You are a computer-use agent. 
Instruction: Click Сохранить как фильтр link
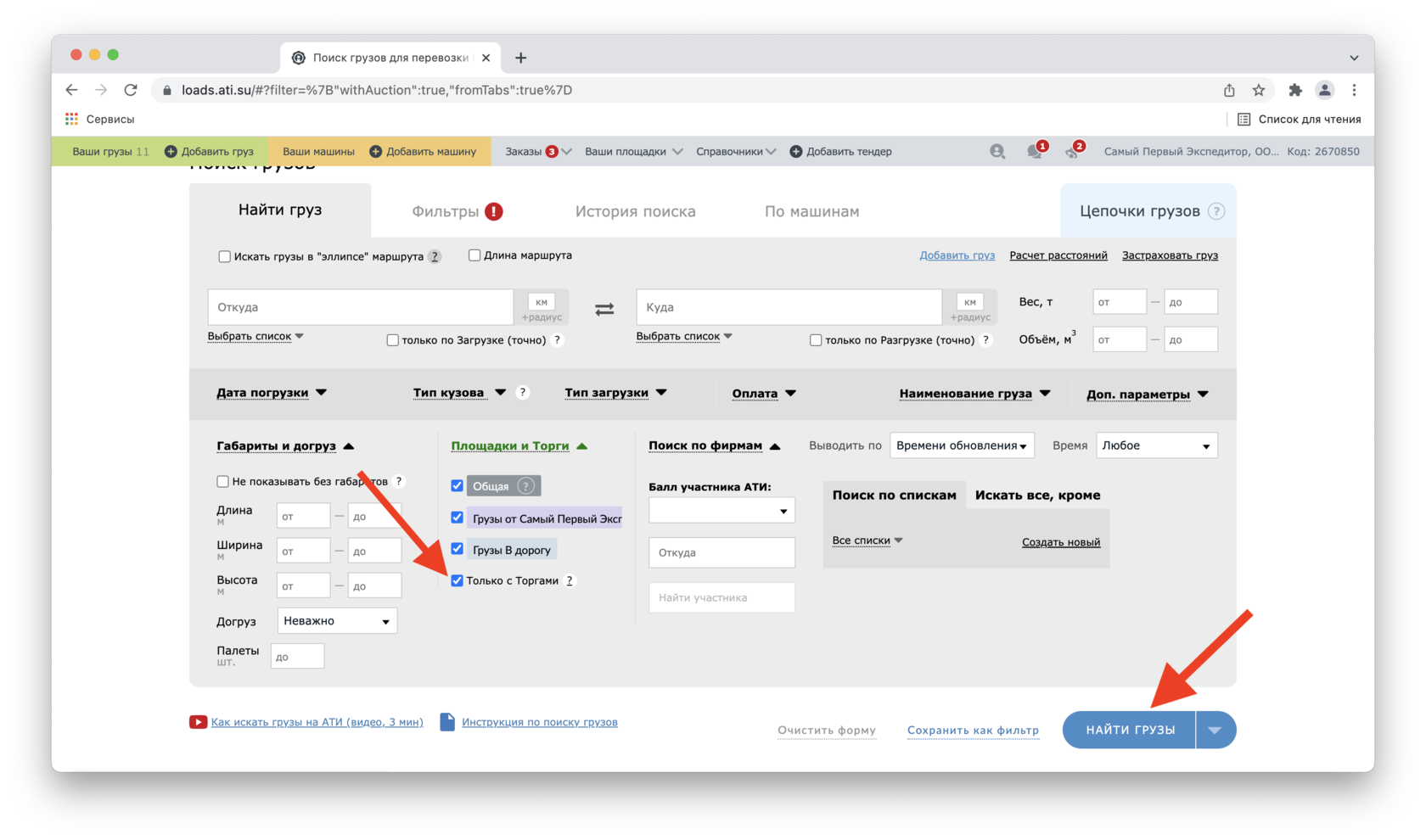click(973, 731)
